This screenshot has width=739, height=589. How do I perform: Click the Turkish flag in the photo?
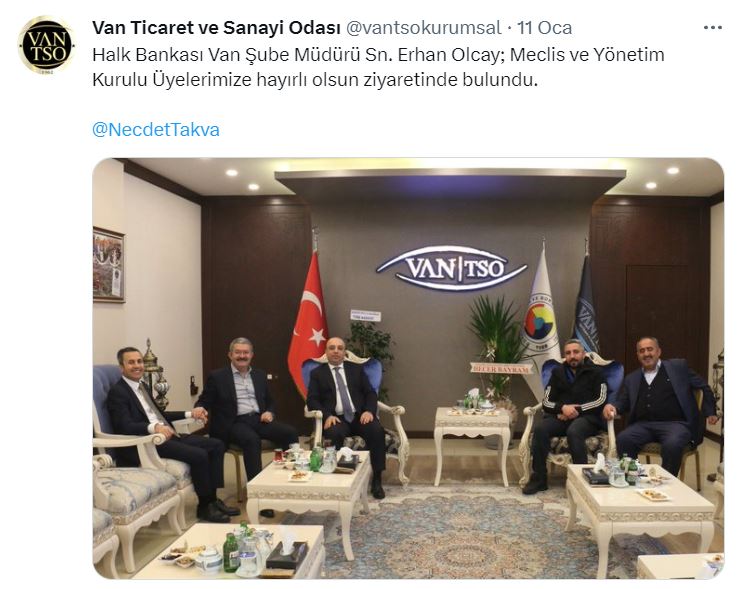(x=307, y=321)
